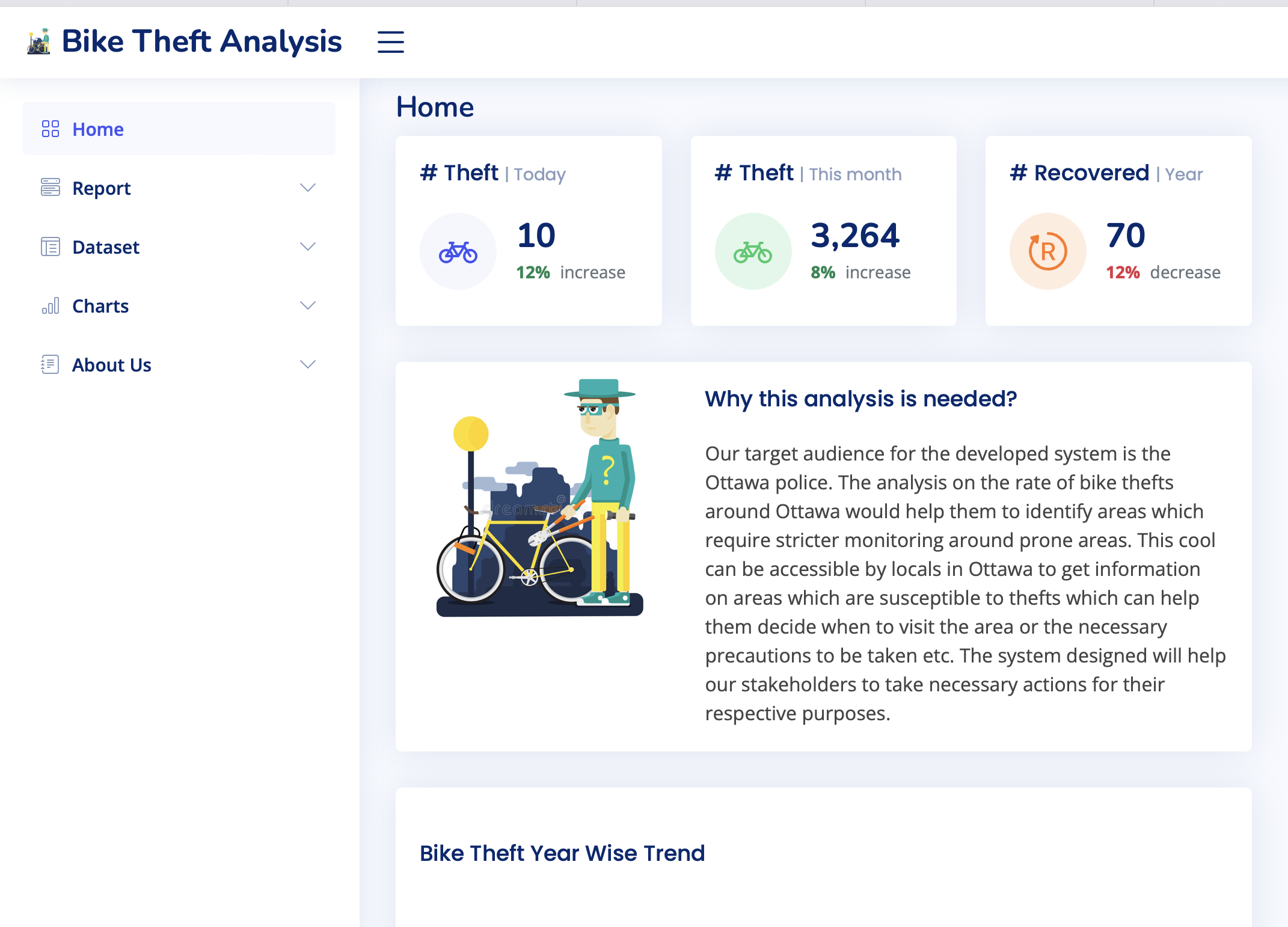1288x927 pixels.
Task: Expand the Dataset menu chevron
Action: coord(308,246)
